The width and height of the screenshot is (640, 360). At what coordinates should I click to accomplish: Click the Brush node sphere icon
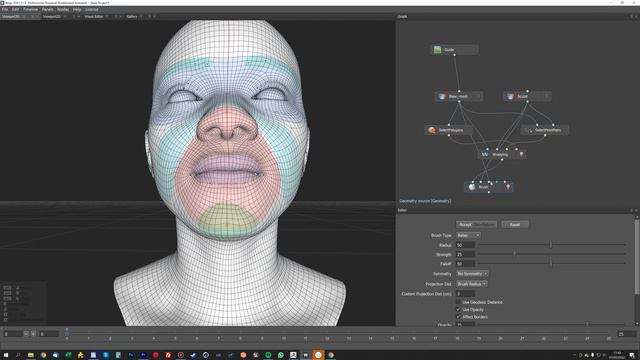[x=472, y=187]
